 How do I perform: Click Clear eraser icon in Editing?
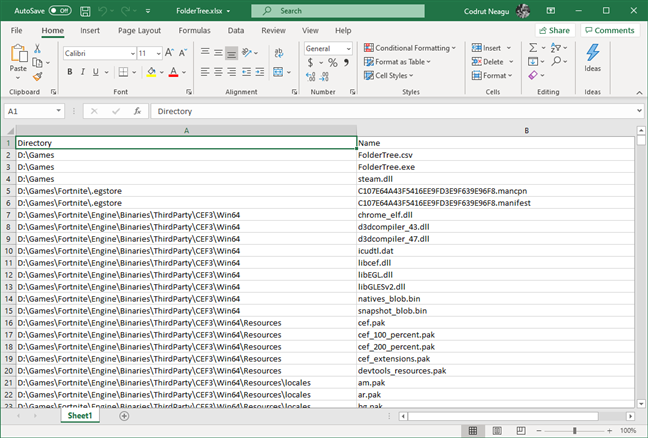[533, 75]
